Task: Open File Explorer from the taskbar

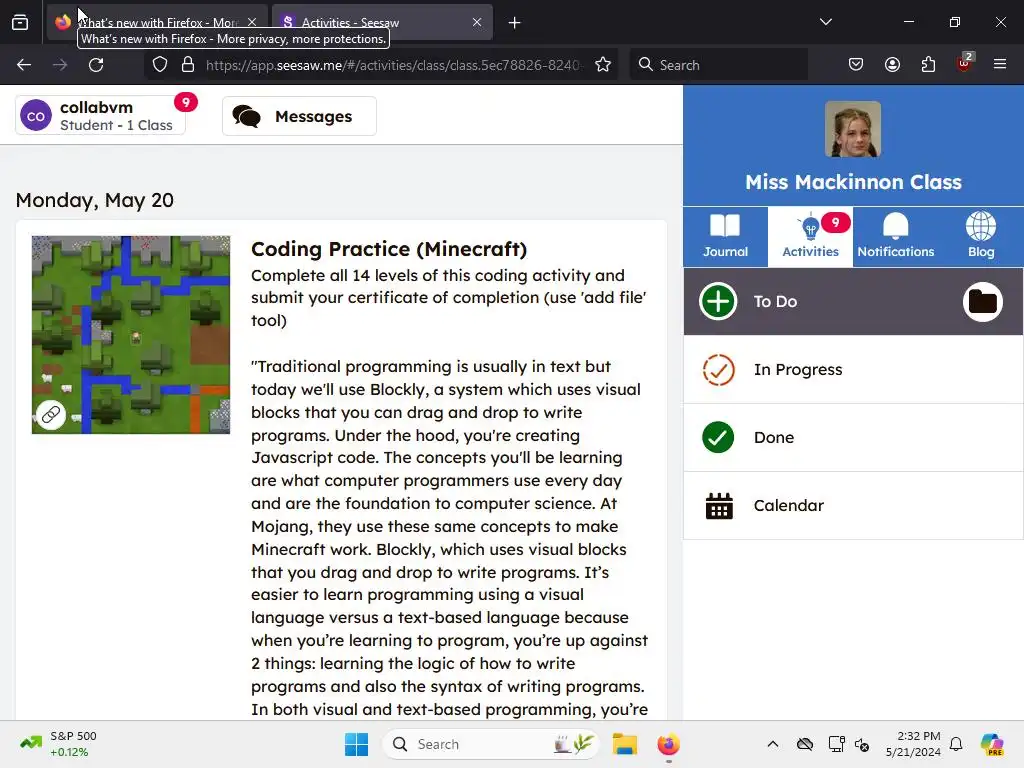Action: [x=624, y=744]
